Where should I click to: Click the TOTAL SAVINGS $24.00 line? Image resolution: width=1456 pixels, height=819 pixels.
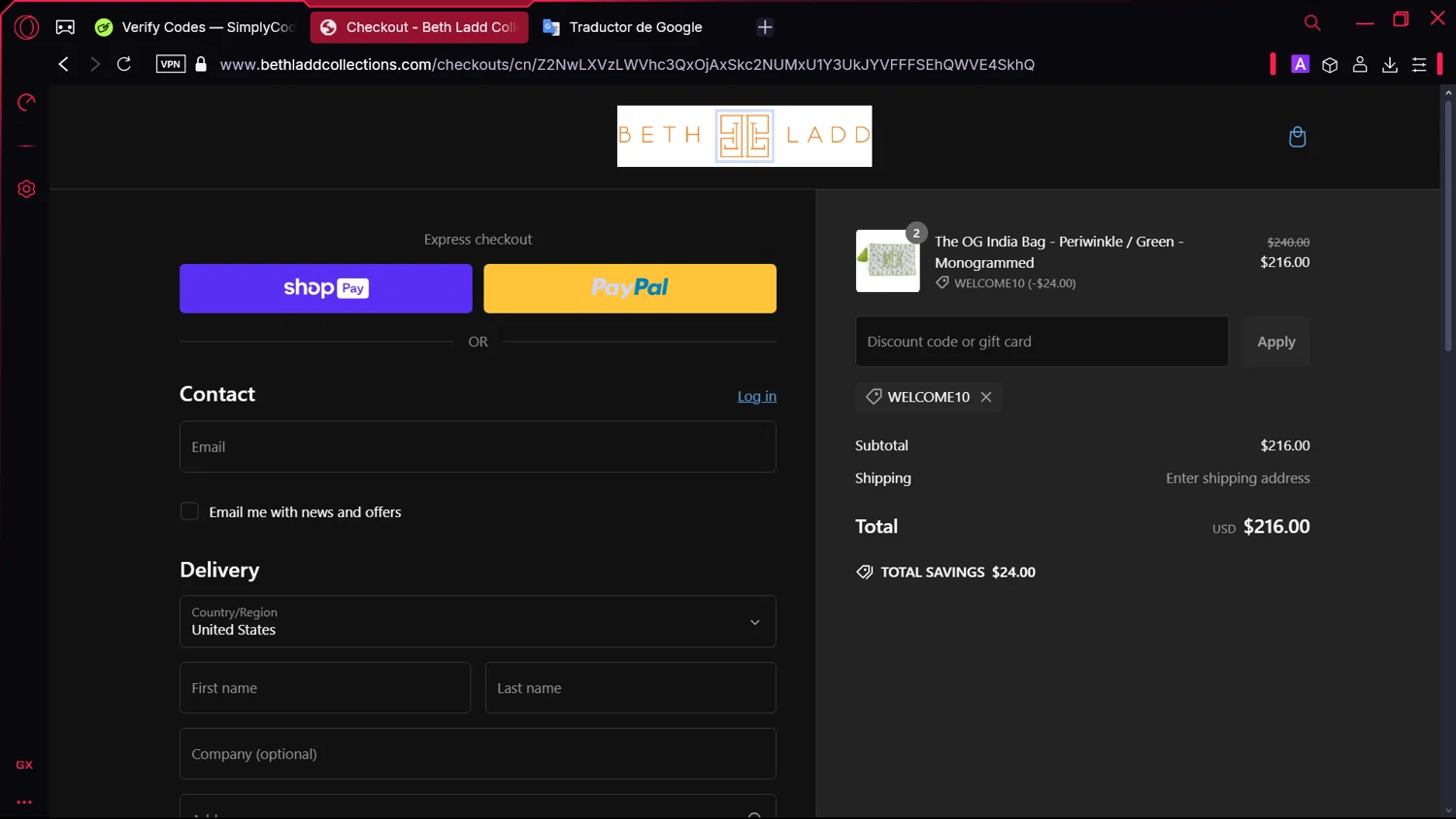[946, 573]
